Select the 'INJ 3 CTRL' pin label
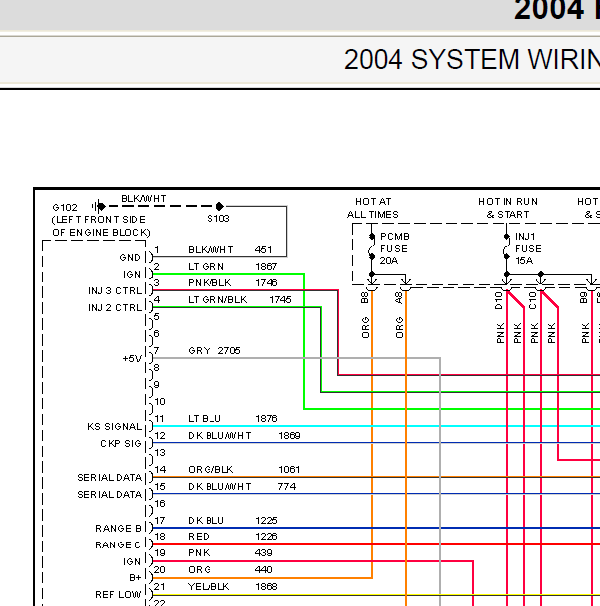The width and height of the screenshot is (600, 606). point(115,291)
